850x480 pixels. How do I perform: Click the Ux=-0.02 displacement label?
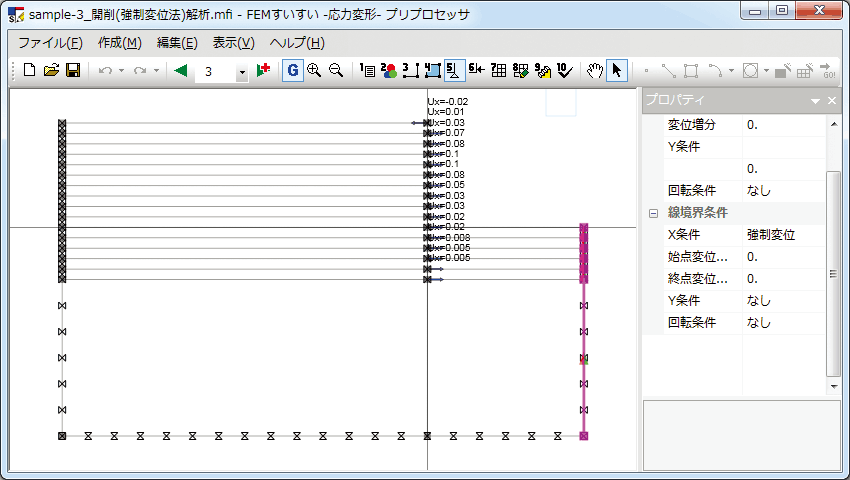[x=448, y=101]
